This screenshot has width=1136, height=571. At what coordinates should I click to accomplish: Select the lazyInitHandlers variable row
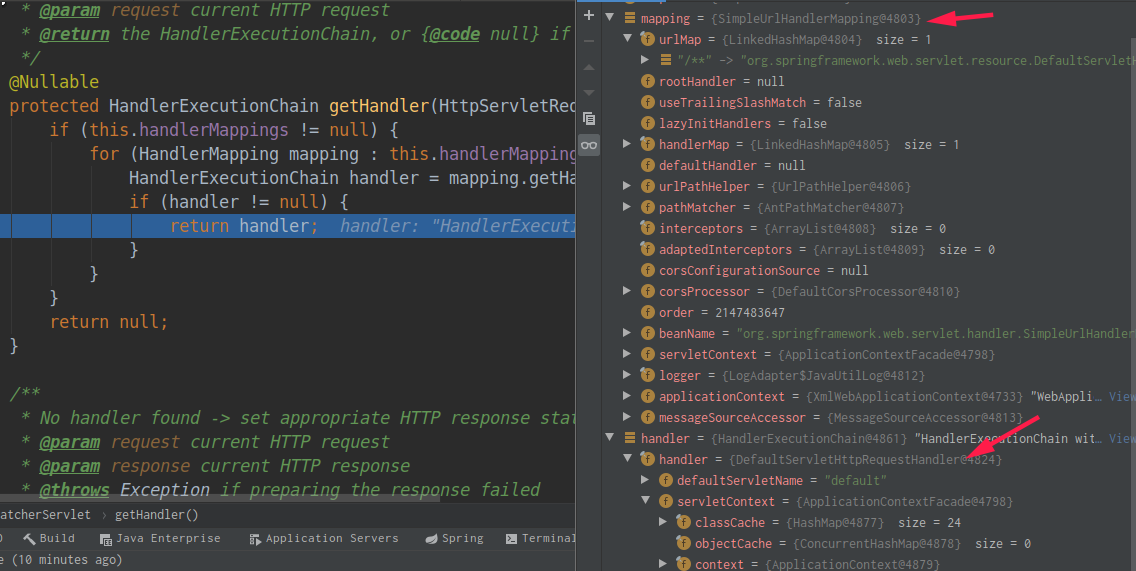click(x=742, y=124)
